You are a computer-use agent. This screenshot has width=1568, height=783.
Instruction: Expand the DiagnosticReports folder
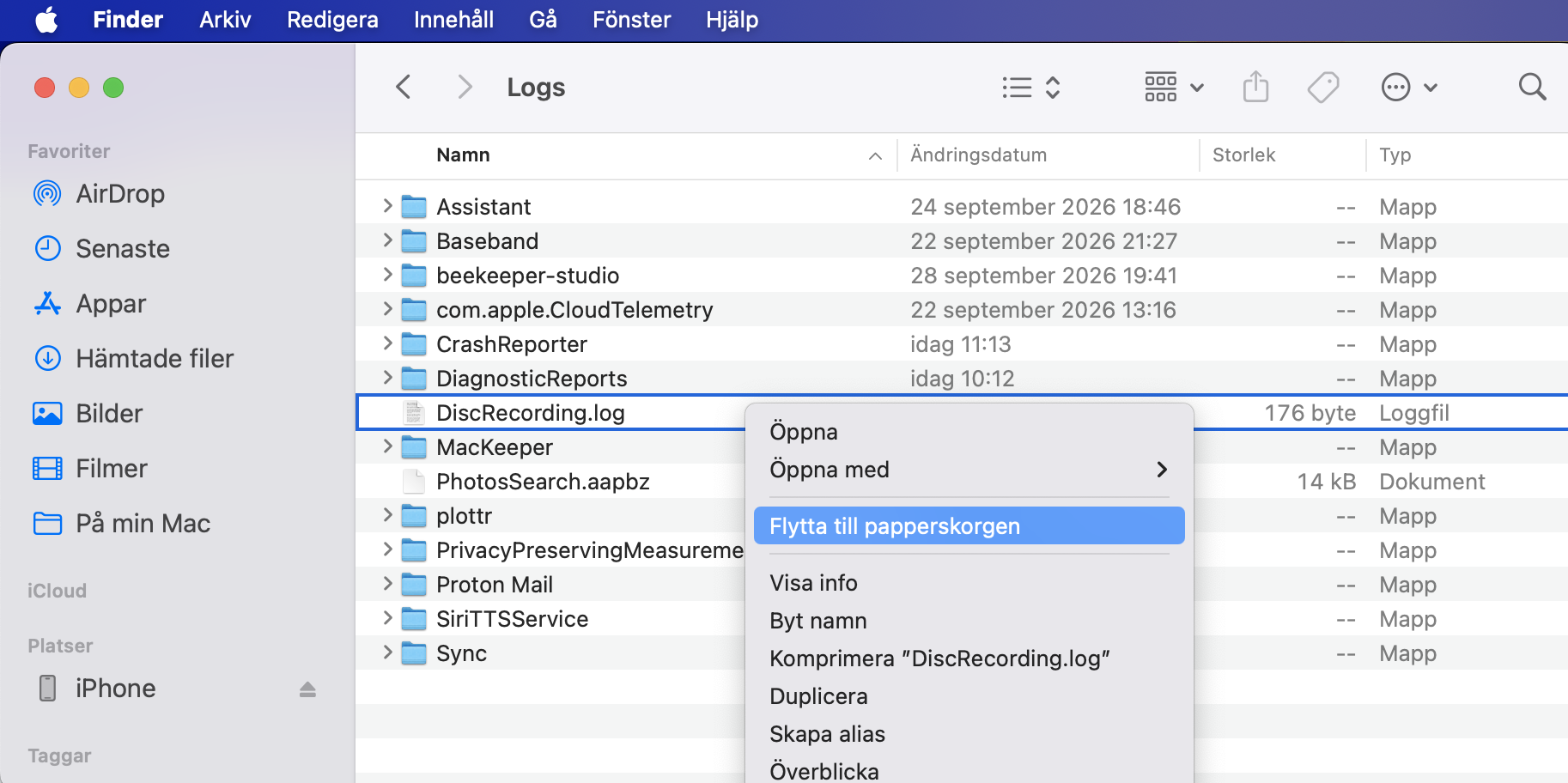pos(387,378)
